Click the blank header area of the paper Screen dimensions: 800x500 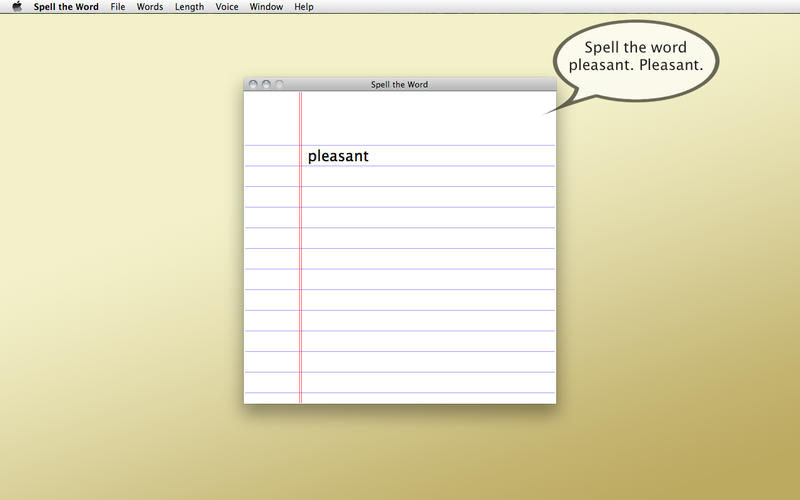pos(428,118)
